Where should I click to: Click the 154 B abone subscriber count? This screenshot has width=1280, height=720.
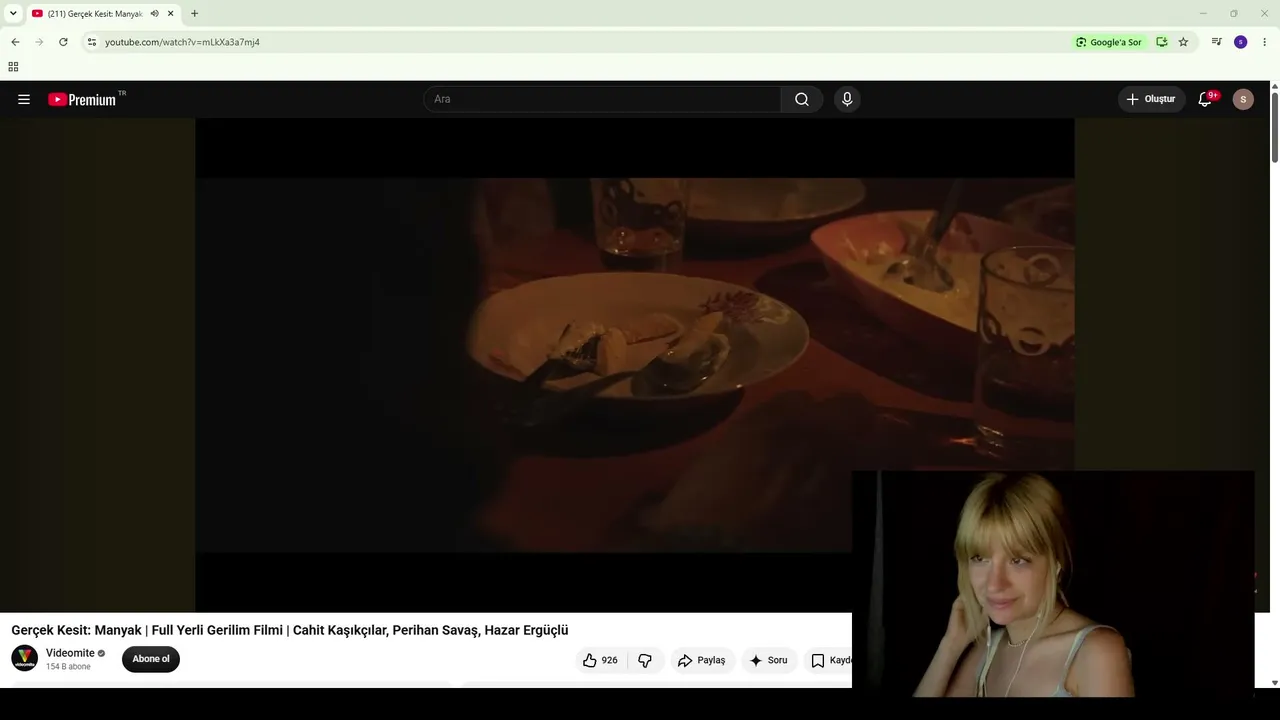[68, 667]
